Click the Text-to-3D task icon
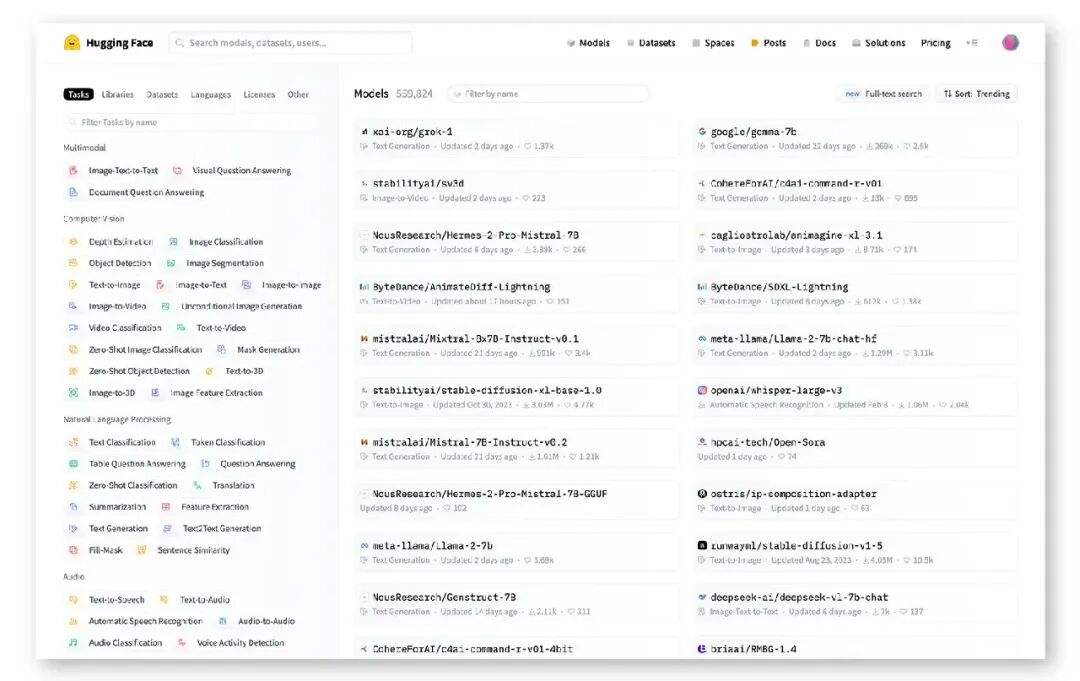The image size is (1080, 681). (x=209, y=371)
